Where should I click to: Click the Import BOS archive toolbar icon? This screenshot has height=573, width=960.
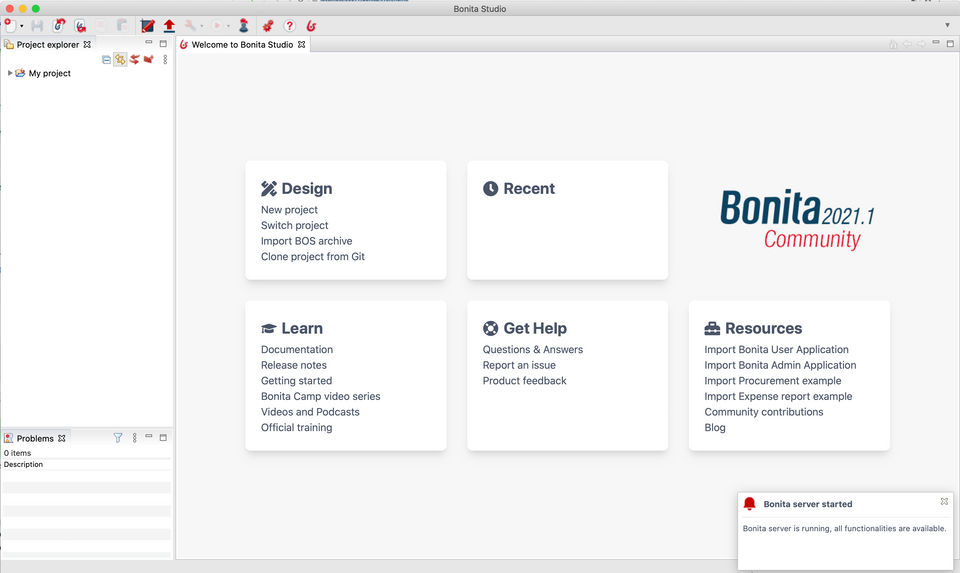point(59,25)
